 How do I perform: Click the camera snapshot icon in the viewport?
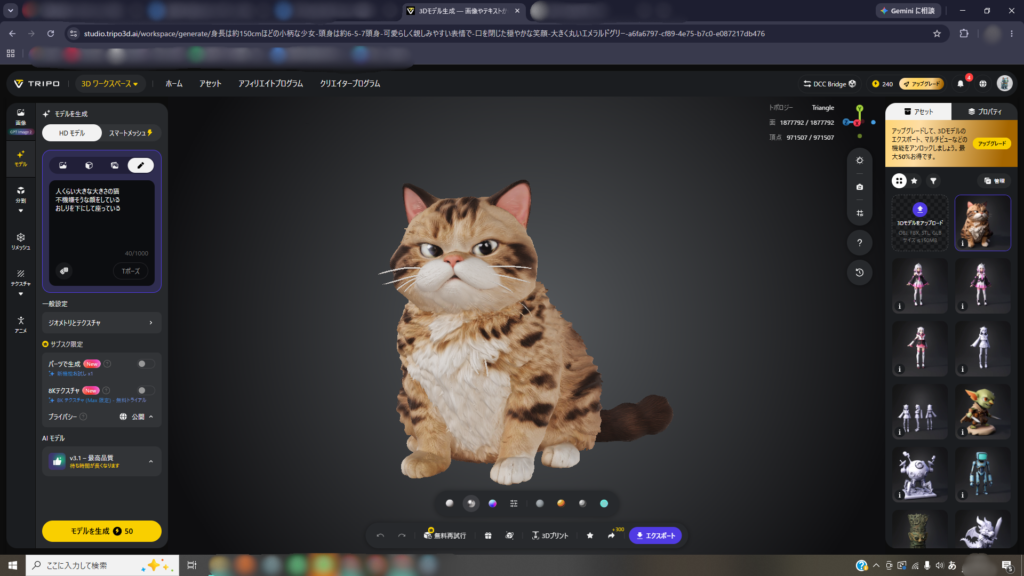(859, 187)
